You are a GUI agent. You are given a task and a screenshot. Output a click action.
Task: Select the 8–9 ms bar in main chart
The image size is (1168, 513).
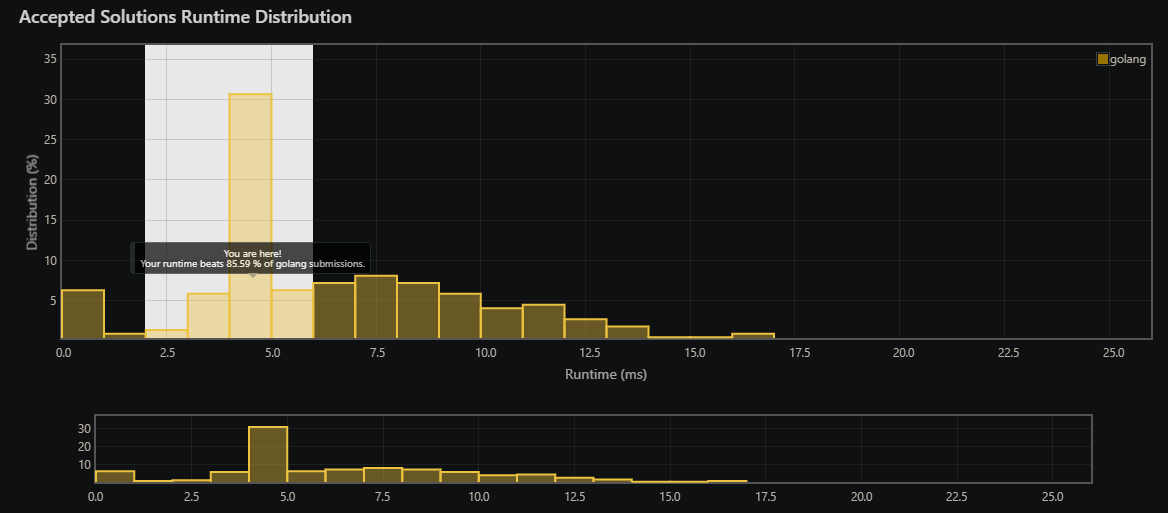pos(418,311)
